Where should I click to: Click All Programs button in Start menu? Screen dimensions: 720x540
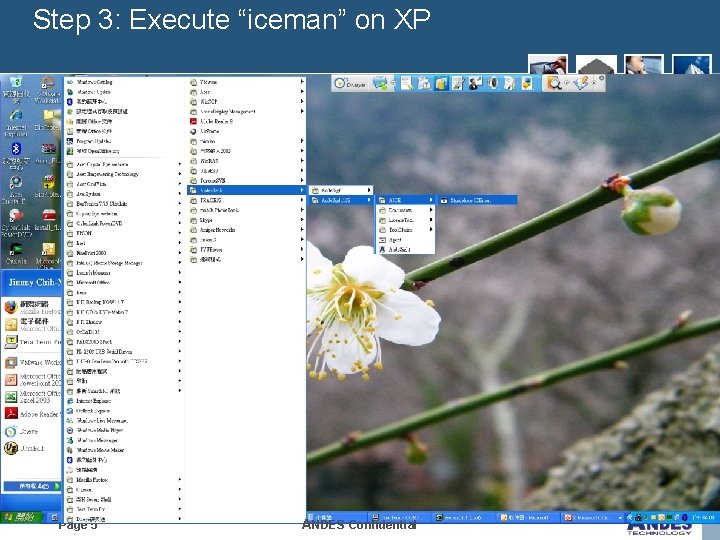pyautogui.click(x=32, y=486)
